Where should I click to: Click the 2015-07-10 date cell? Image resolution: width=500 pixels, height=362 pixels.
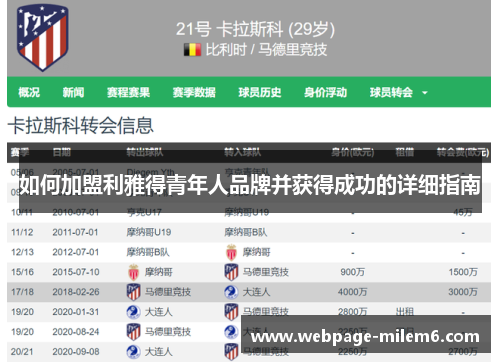(x=76, y=272)
